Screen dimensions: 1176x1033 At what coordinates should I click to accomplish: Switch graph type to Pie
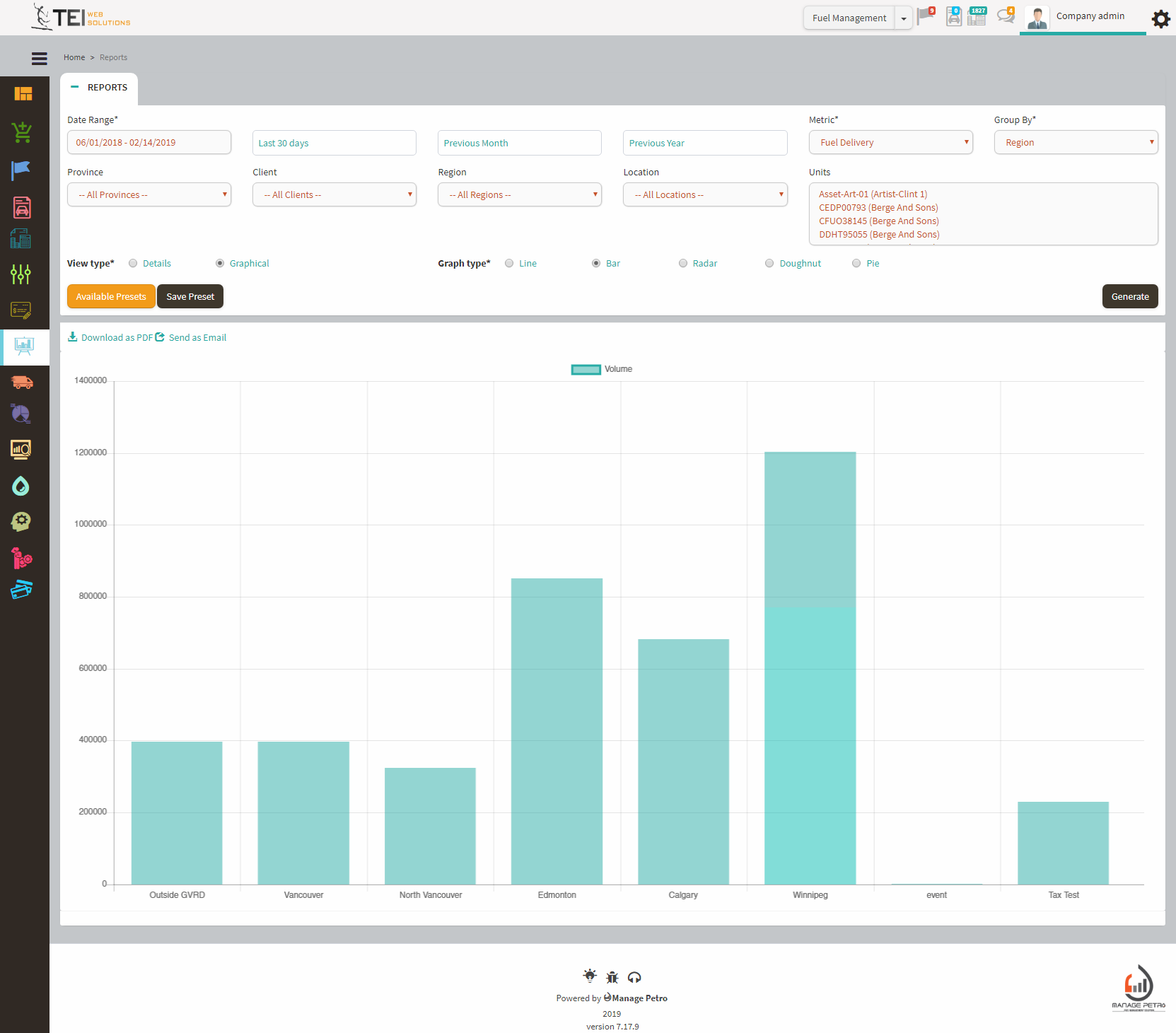pos(855,263)
